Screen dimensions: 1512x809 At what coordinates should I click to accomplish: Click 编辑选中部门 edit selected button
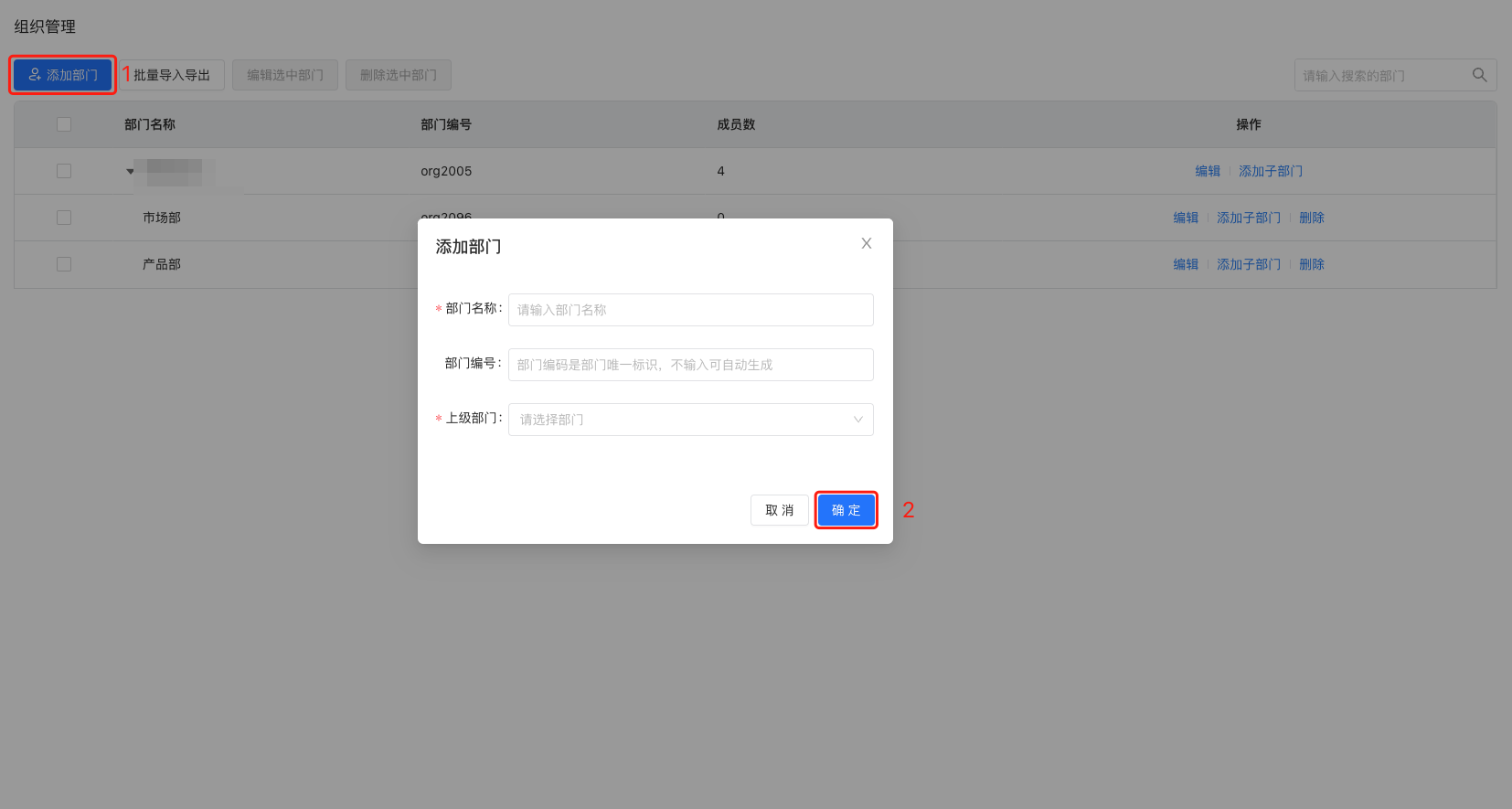pos(285,75)
